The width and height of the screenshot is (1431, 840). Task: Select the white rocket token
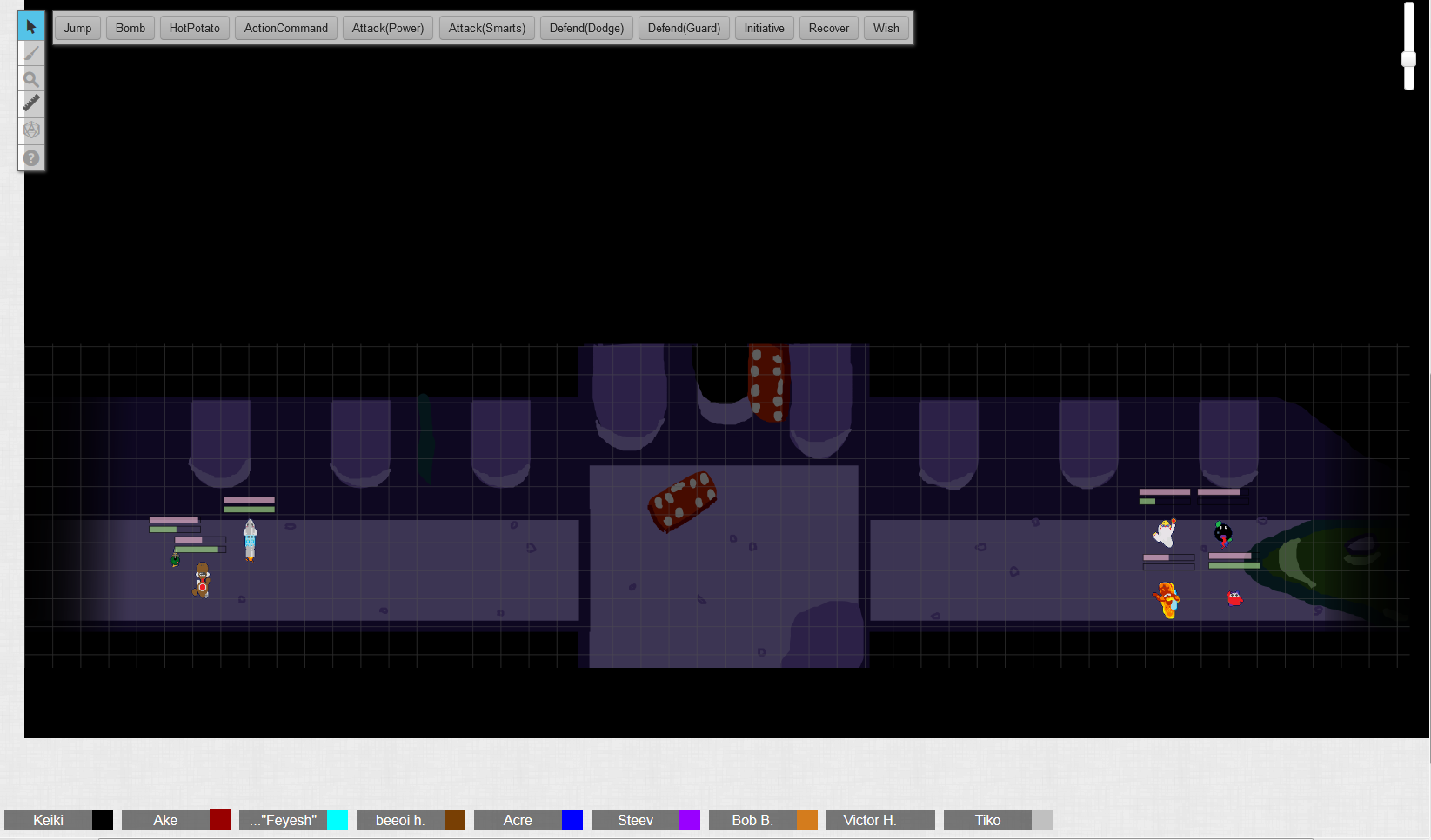(x=250, y=540)
